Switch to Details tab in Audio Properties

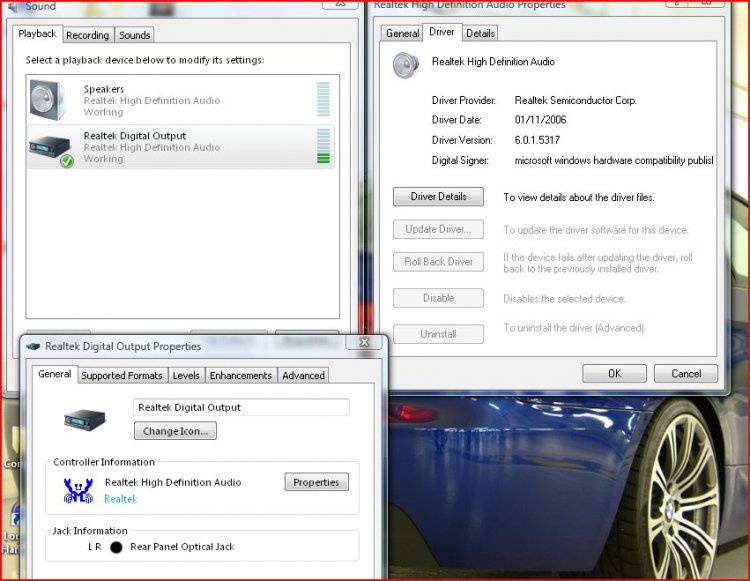click(480, 33)
